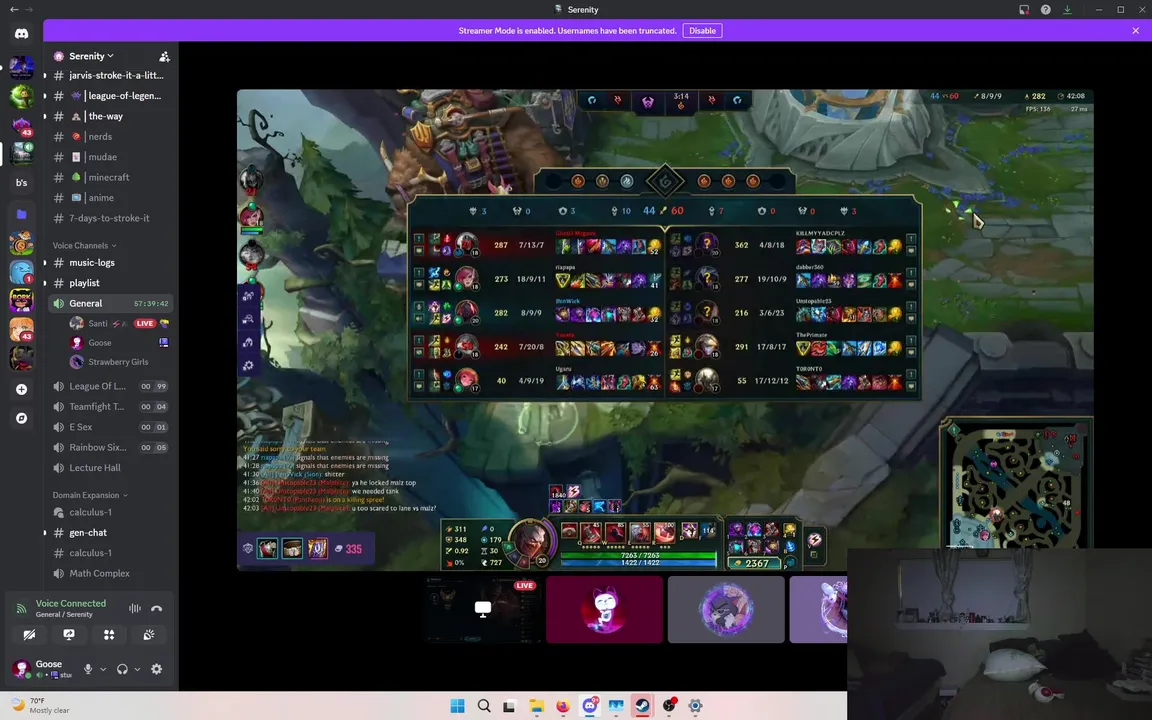Viewport: 1152px width, 720px height.
Task: Open Steam from taskbar
Action: pos(642,706)
